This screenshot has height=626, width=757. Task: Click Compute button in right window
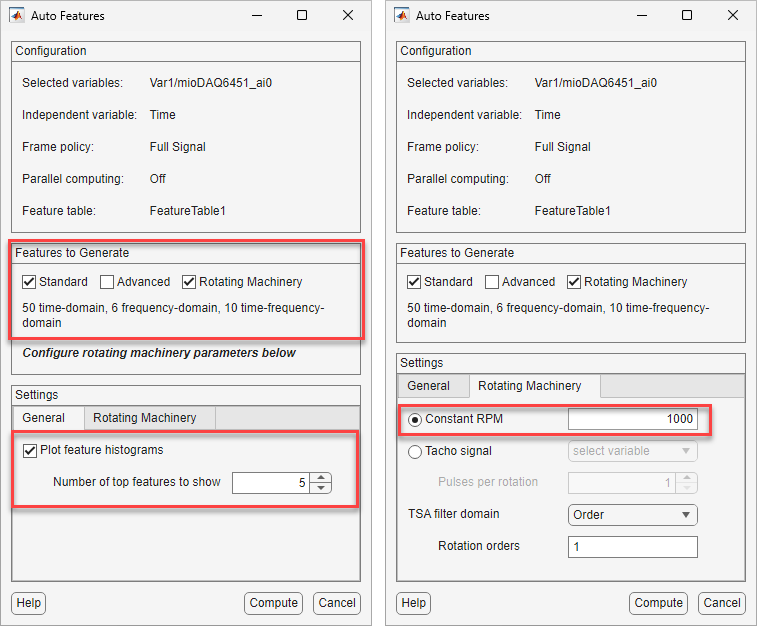click(658, 603)
